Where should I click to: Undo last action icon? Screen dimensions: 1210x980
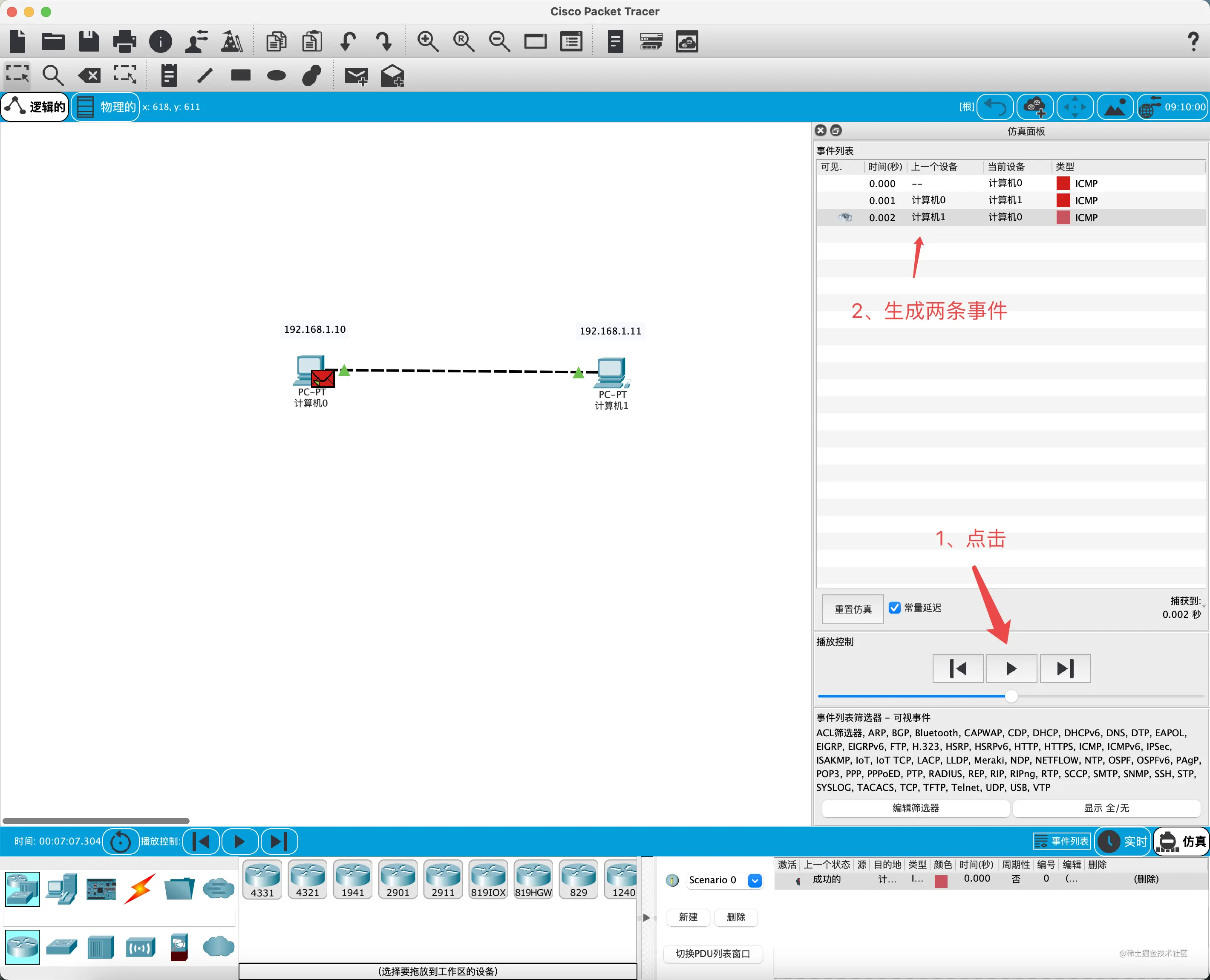[x=348, y=41]
